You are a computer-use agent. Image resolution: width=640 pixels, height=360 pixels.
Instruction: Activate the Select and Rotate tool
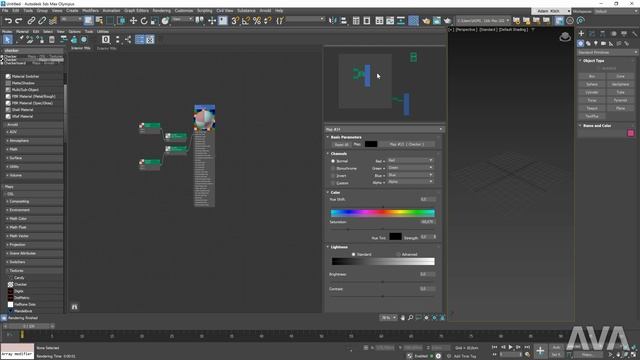coord(144,20)
